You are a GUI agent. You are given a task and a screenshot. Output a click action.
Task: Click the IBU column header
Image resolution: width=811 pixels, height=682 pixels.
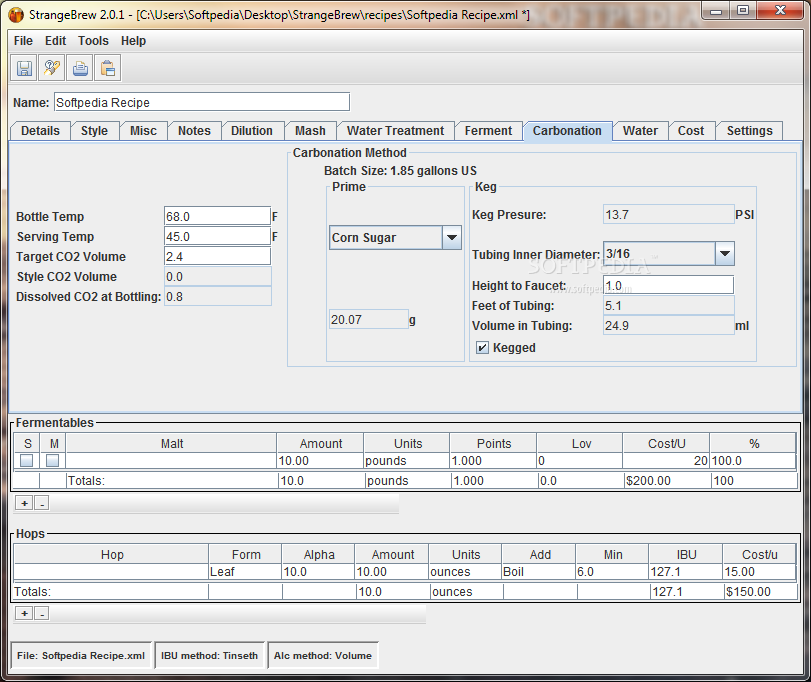[x=686, y=555]
